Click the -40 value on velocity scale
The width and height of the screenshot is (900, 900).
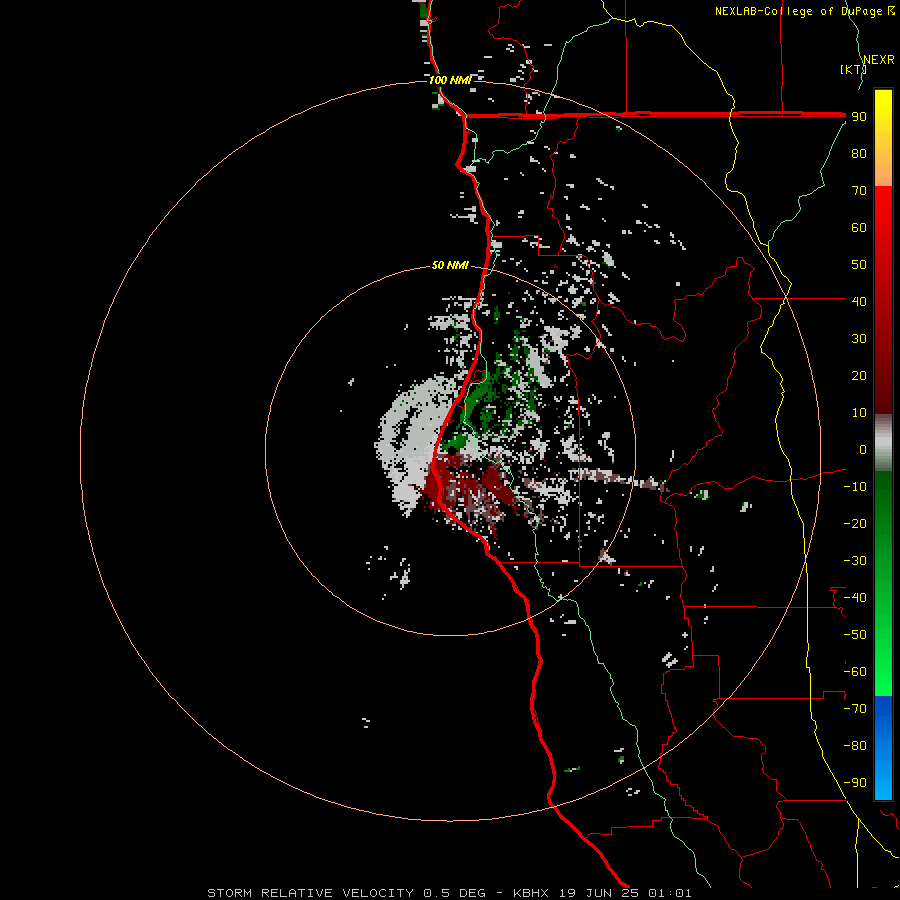tap(855, 598)
